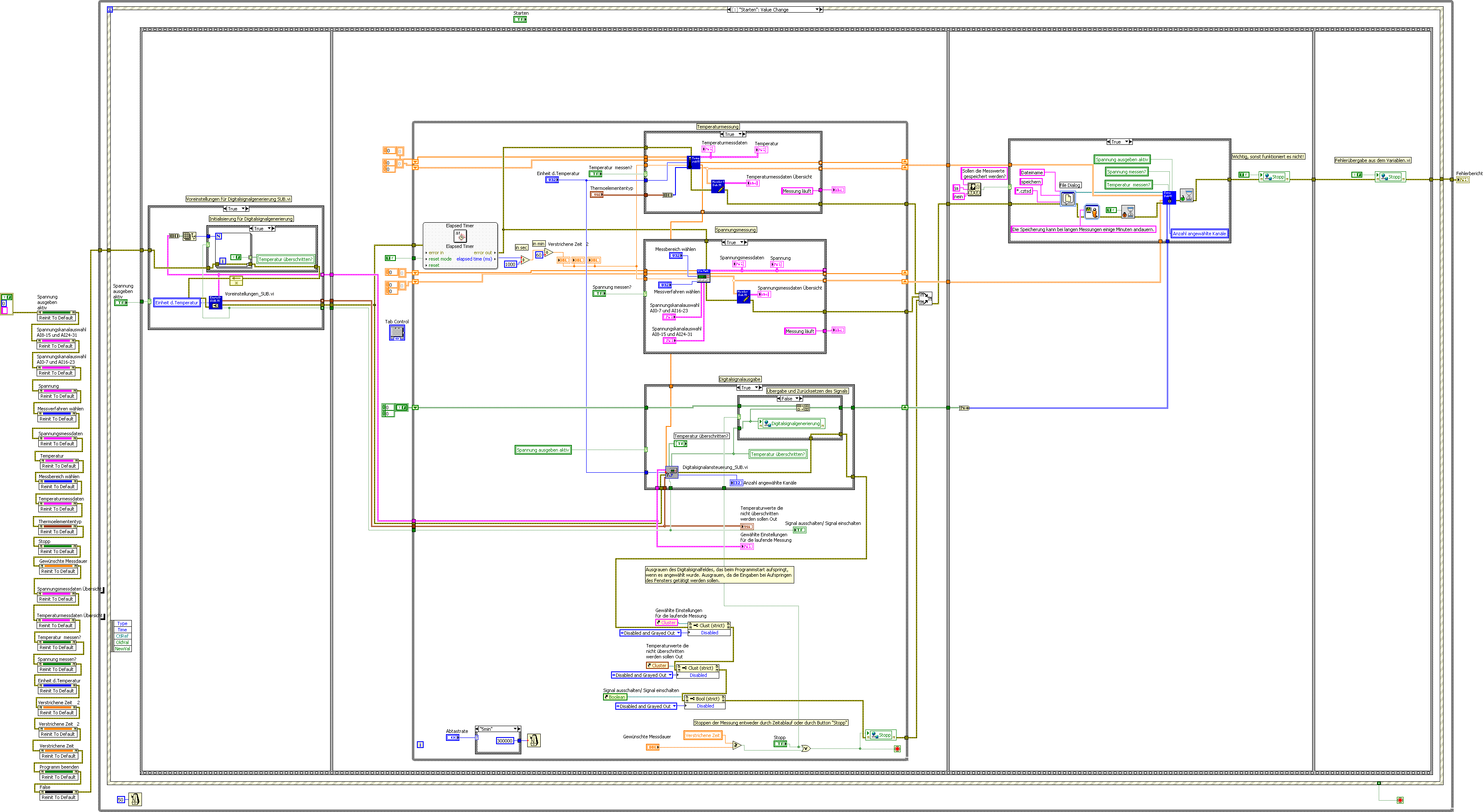Click Reinit To Default under Programm beenden
The width and height of the screenshot is (1484, 812).
(x=58, y=777)
